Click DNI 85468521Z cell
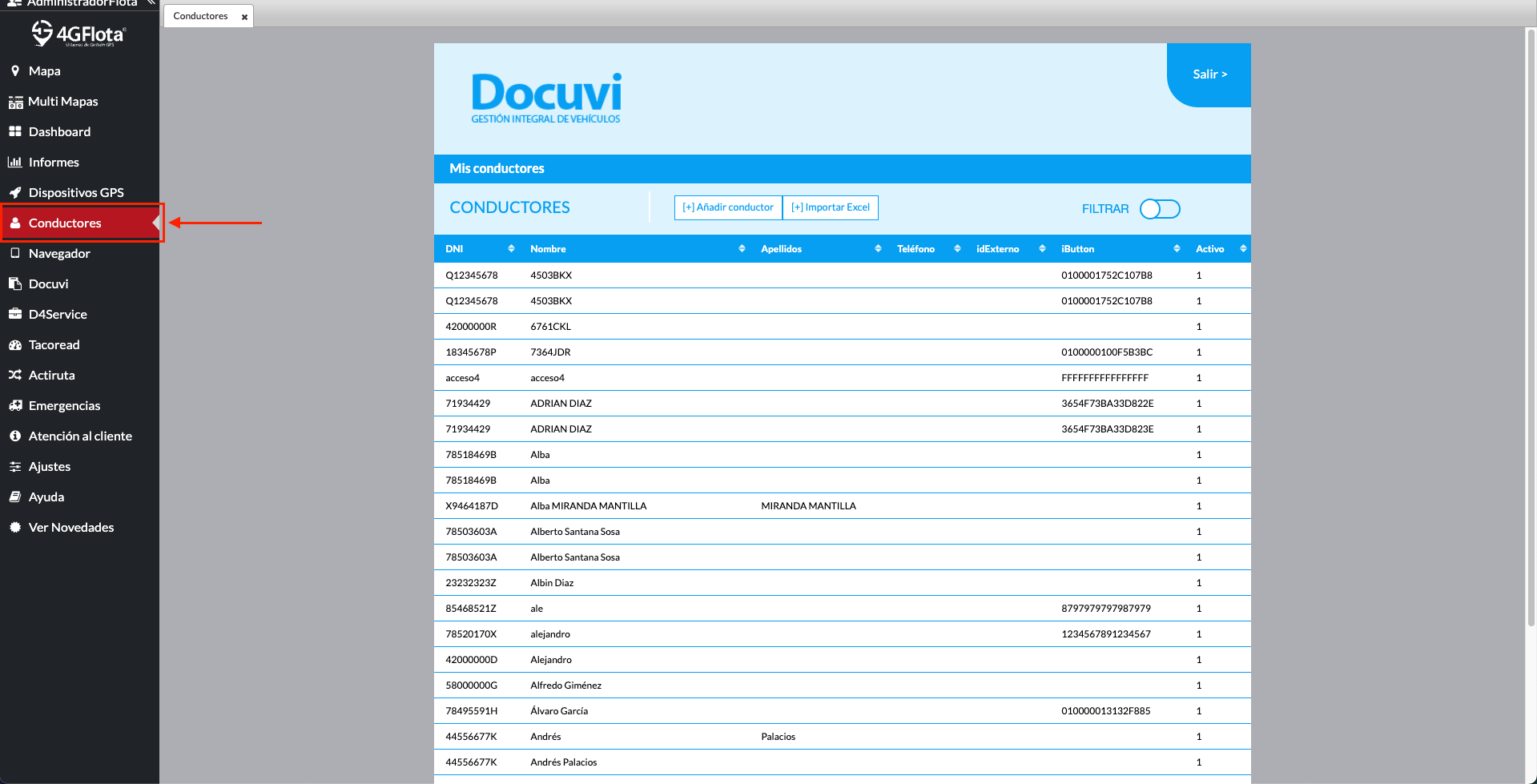1537x784 pixels. [471, 609]
